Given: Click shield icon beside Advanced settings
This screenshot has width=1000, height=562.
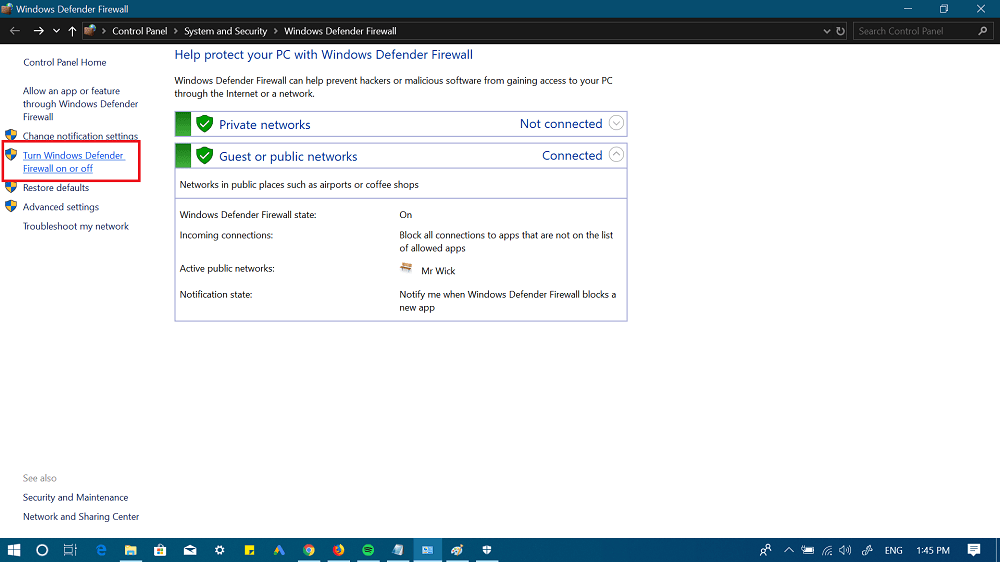Looking at the screenshot, I should [x=11, y=206].
